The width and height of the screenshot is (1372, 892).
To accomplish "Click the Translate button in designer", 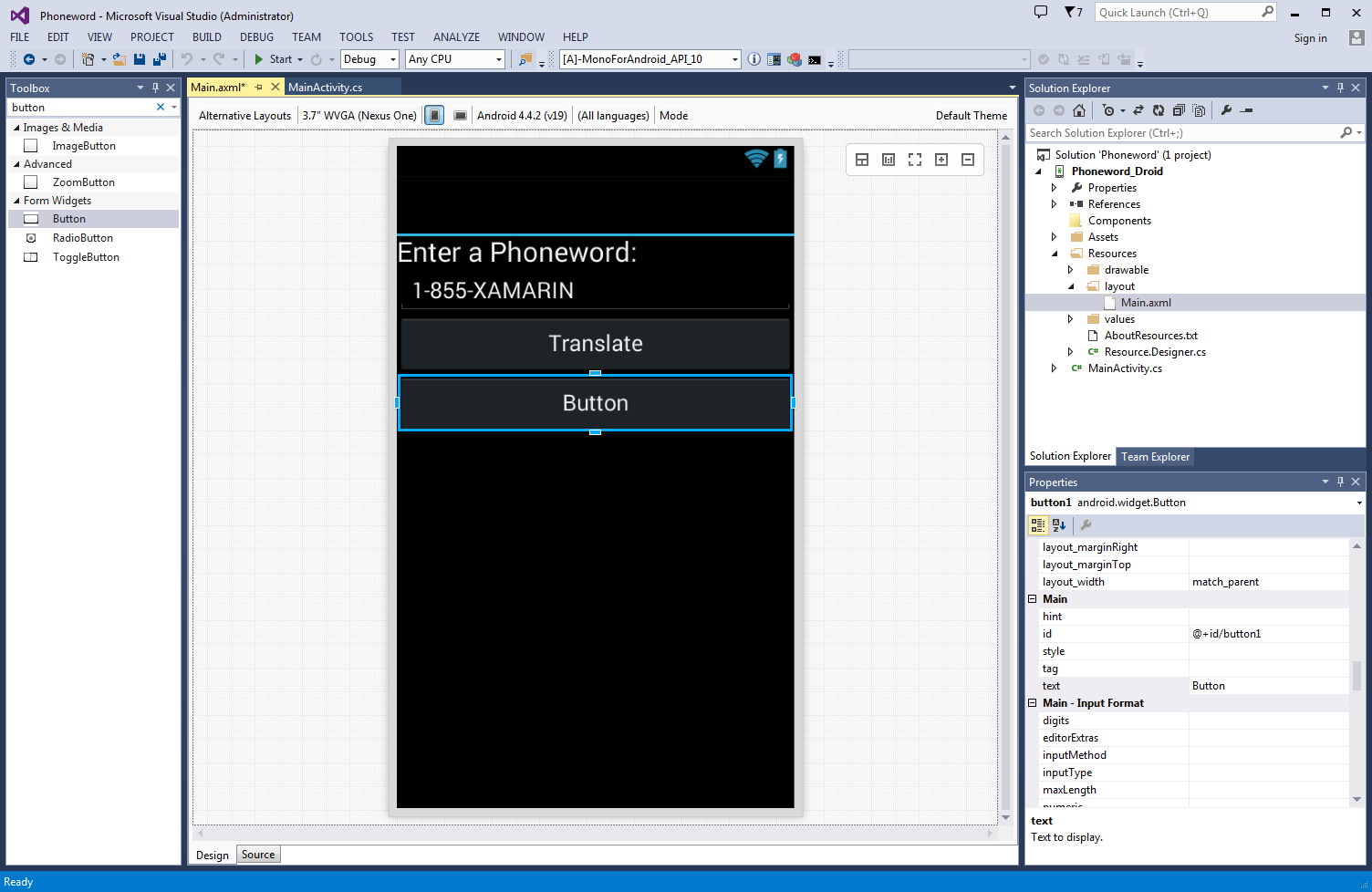I will tap(595, 344).
